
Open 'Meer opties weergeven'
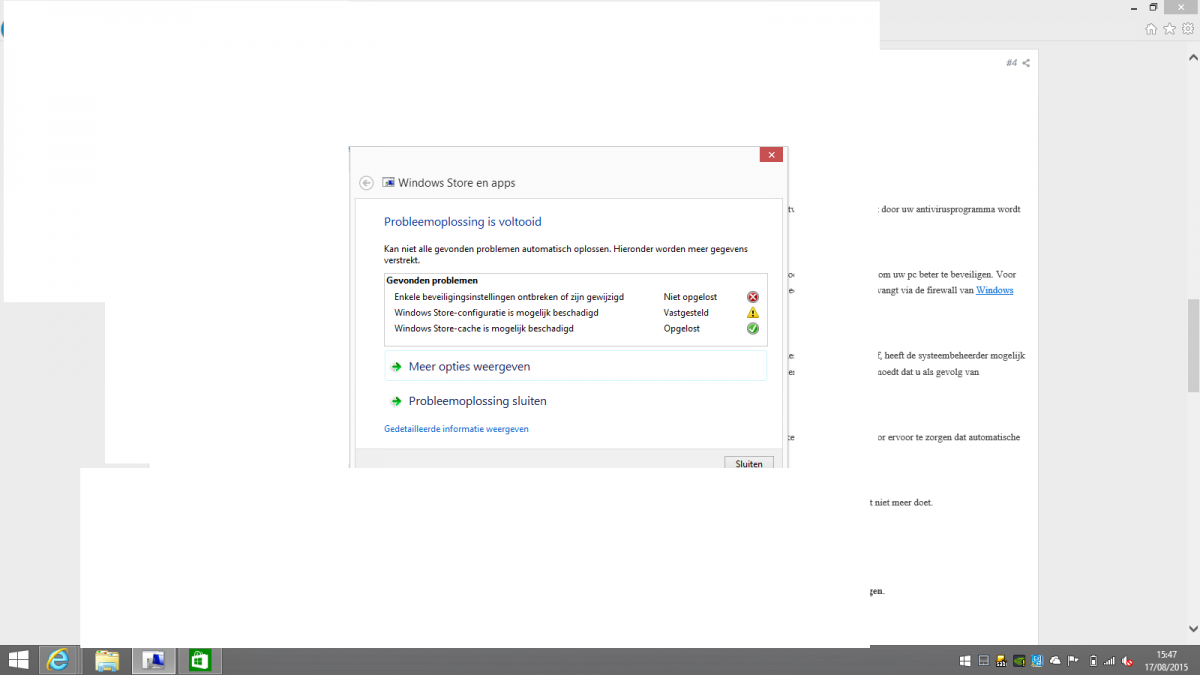pos(575,366)
